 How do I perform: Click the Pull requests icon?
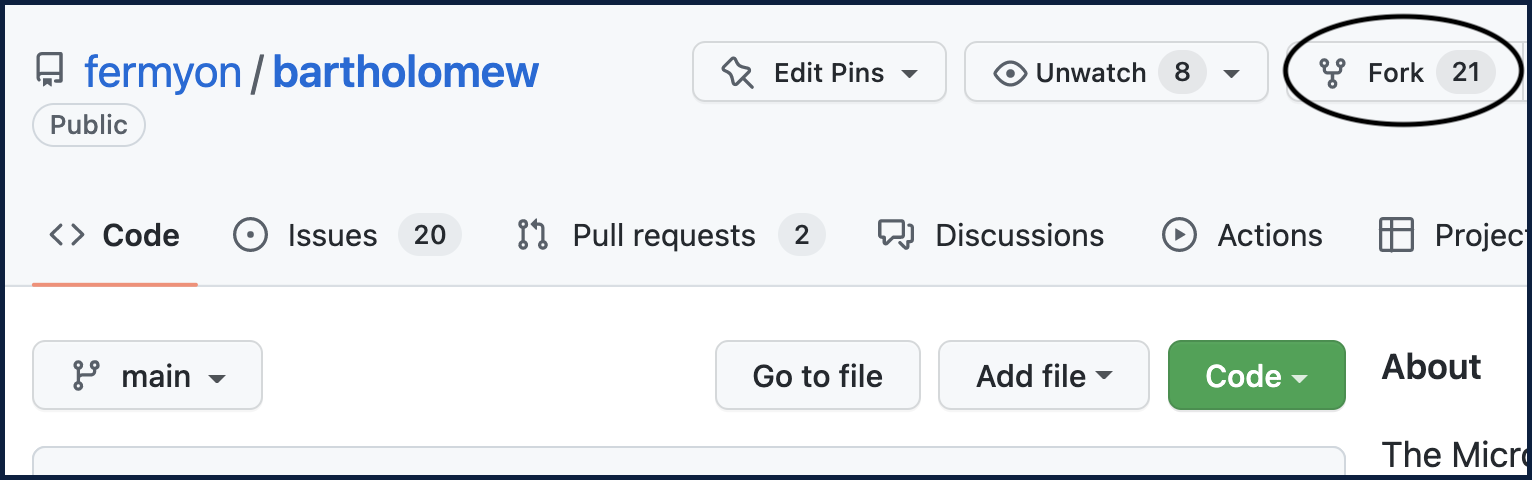tap(532, 235)
